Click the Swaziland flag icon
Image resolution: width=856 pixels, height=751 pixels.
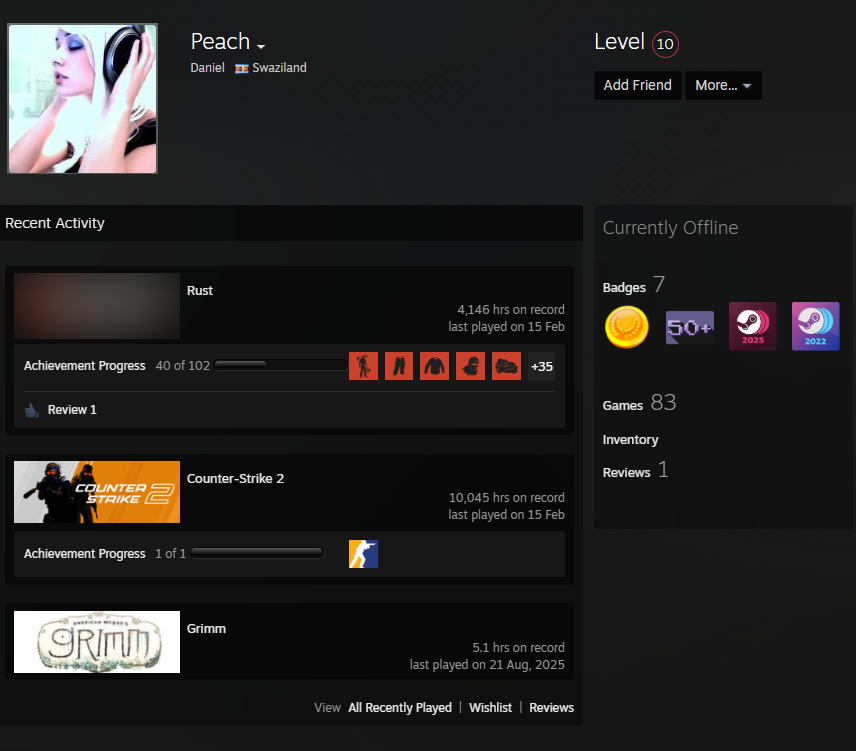[241, 68]
